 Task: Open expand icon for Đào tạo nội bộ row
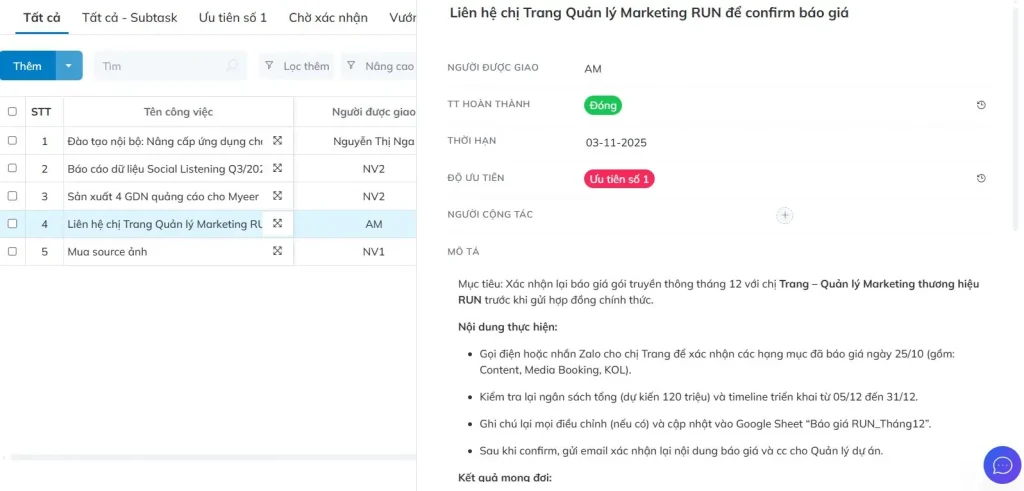click(x=278, y=140)
